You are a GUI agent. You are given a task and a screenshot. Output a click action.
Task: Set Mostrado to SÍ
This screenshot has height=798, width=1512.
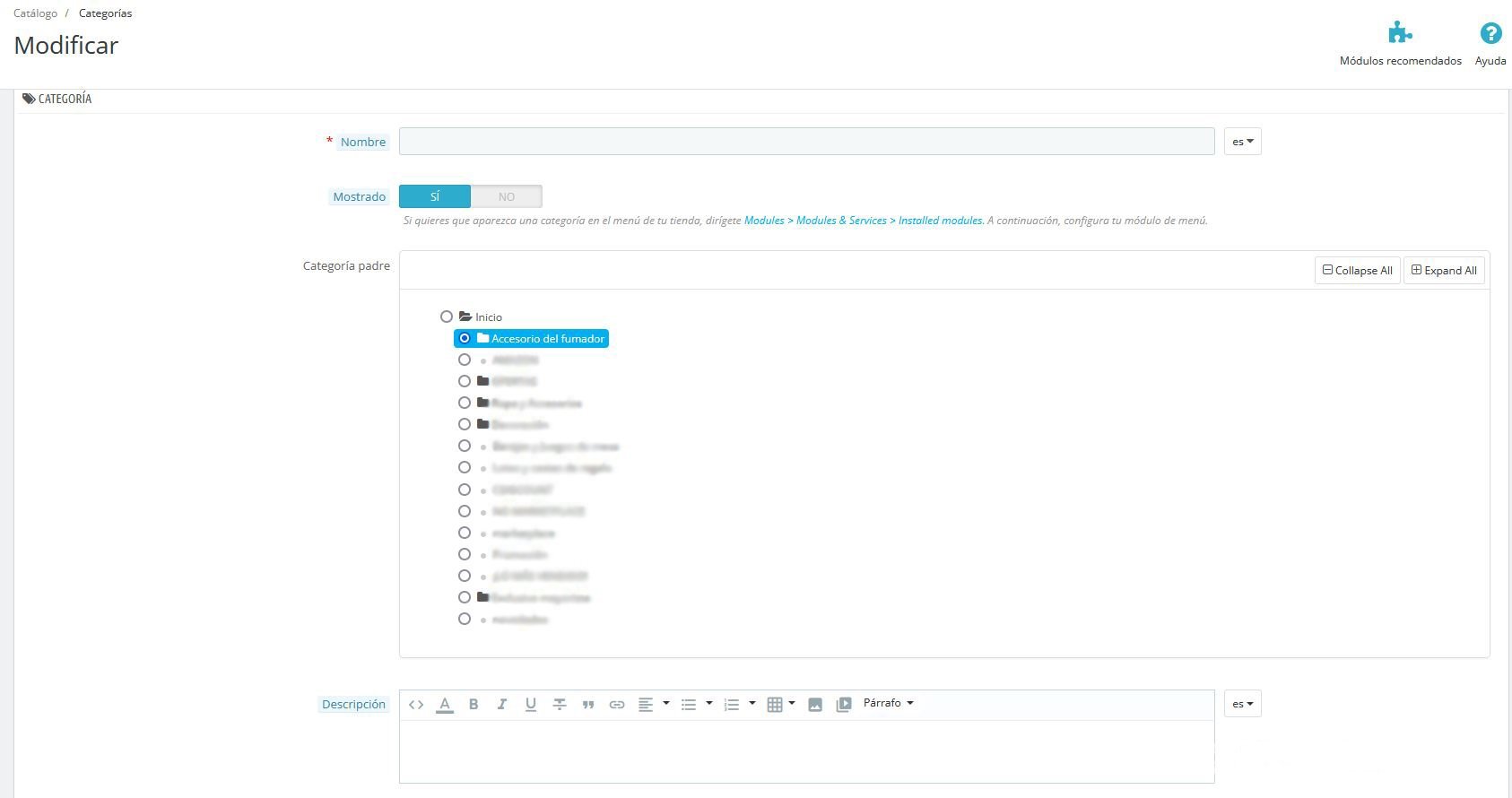click(435, 196)
